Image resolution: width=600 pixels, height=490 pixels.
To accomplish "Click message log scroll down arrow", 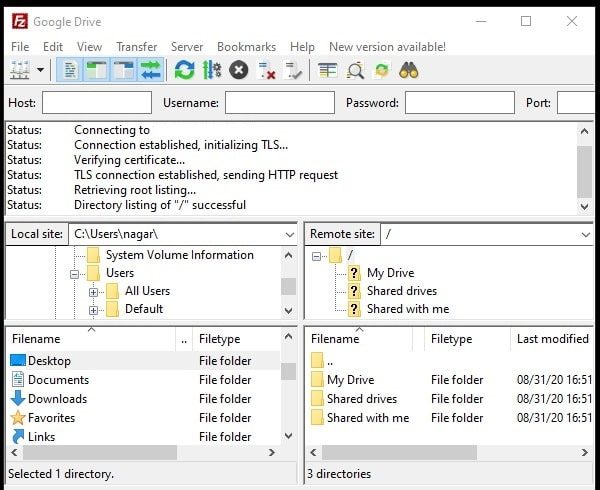I will click(x=584, y=207).
